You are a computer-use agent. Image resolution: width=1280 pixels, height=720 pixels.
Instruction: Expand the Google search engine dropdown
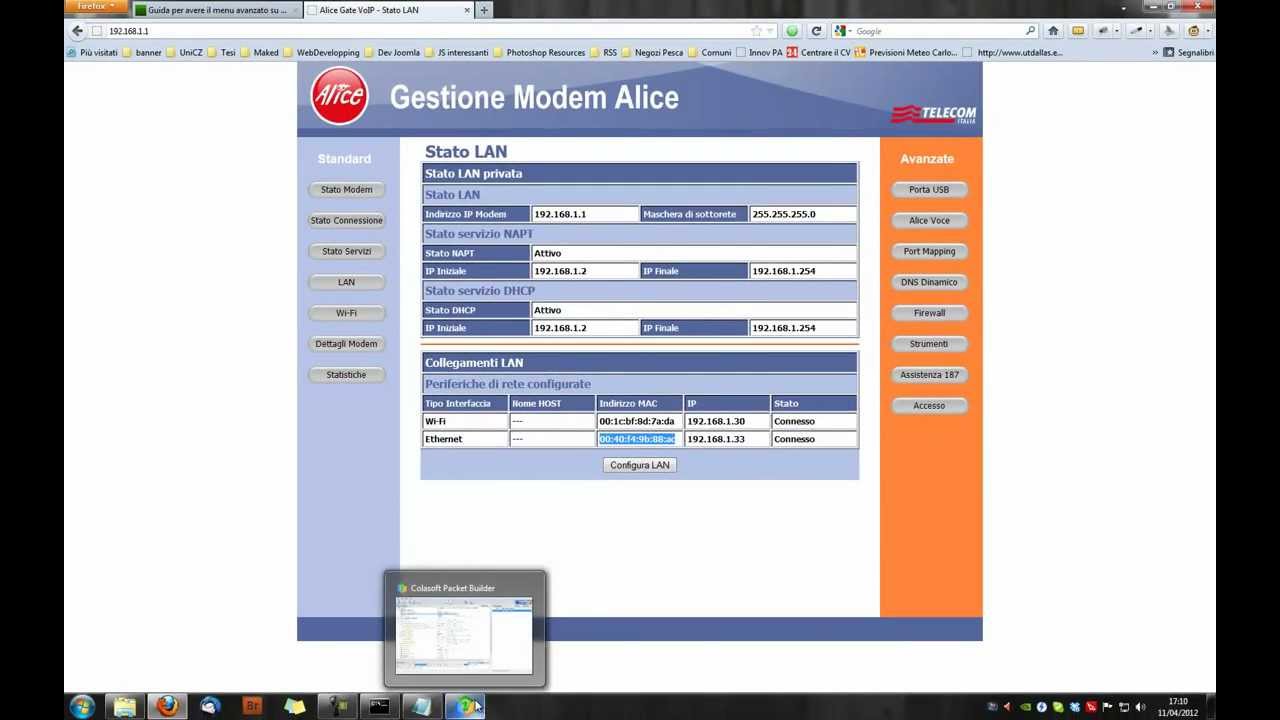(x=843, y=31)
